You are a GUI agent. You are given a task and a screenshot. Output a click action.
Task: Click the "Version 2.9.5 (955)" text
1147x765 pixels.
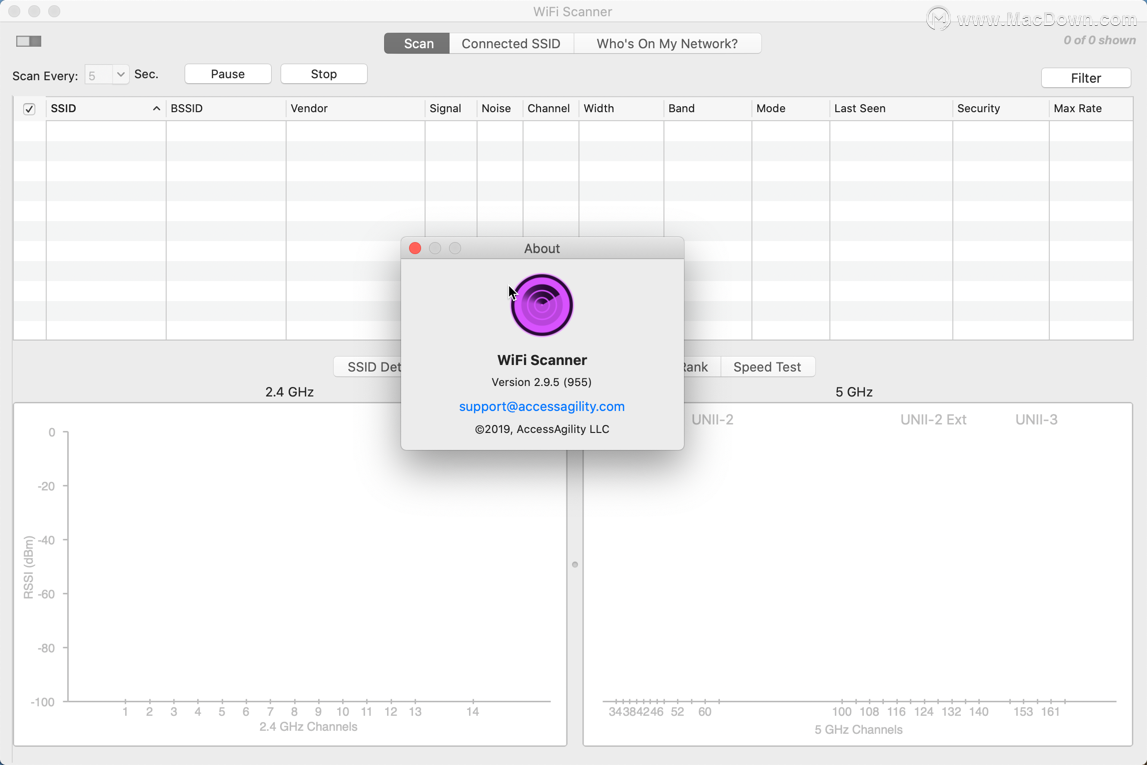coord(541,382)
